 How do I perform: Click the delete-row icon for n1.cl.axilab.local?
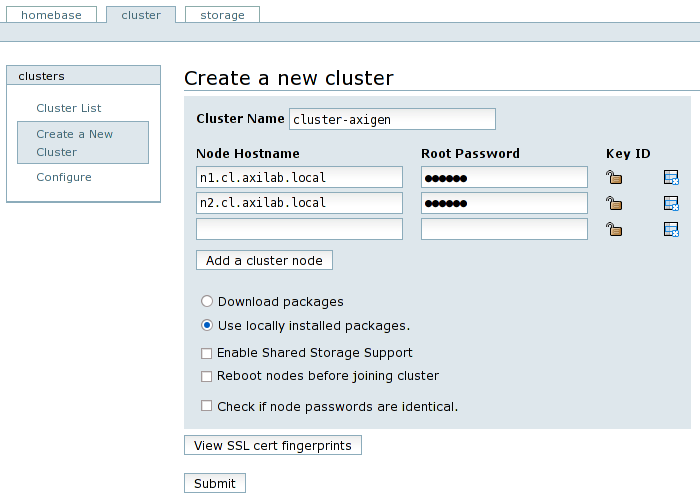click(671, 178)
